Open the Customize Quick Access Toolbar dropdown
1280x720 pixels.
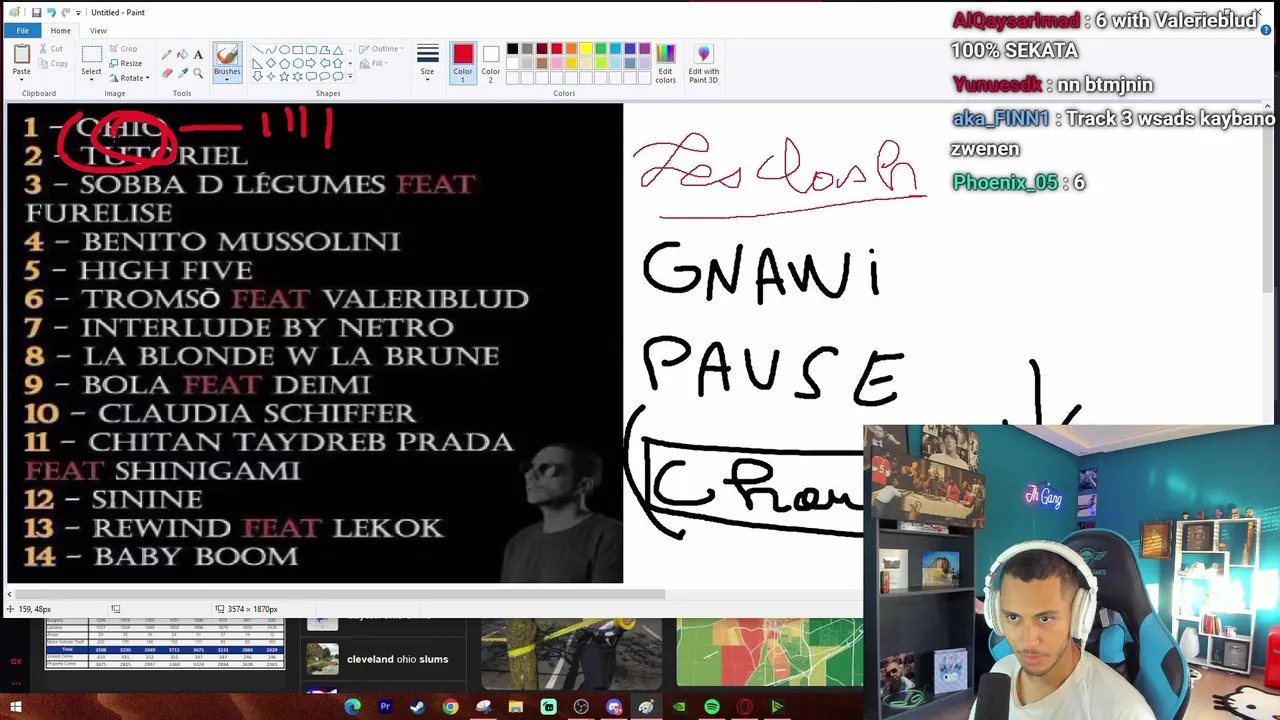point(78,13)
